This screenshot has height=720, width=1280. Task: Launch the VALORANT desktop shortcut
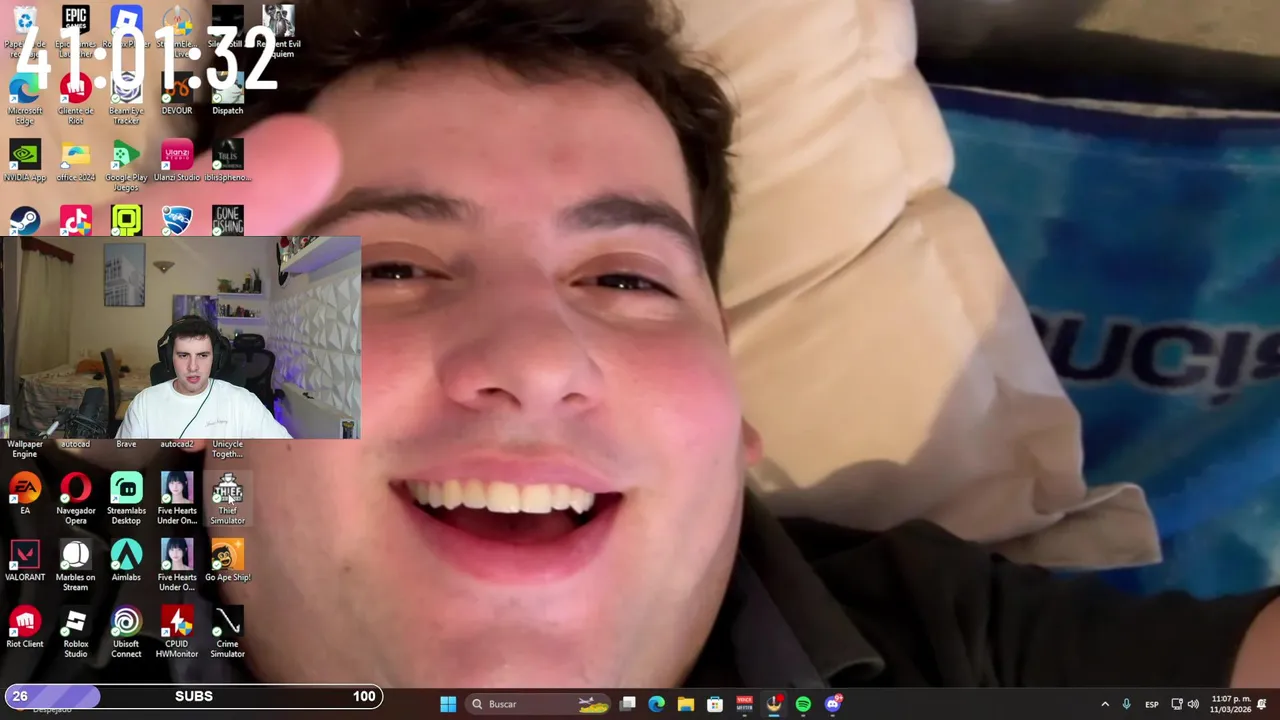(x=25, y=561)
